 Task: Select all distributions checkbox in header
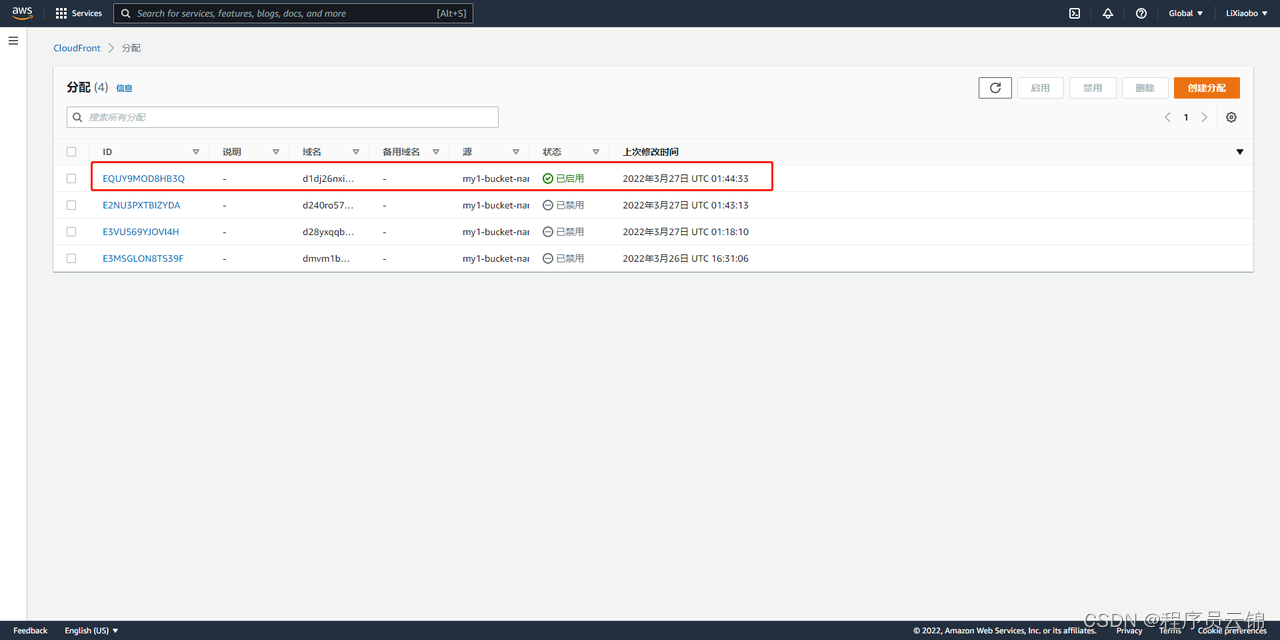pos(71,152)
